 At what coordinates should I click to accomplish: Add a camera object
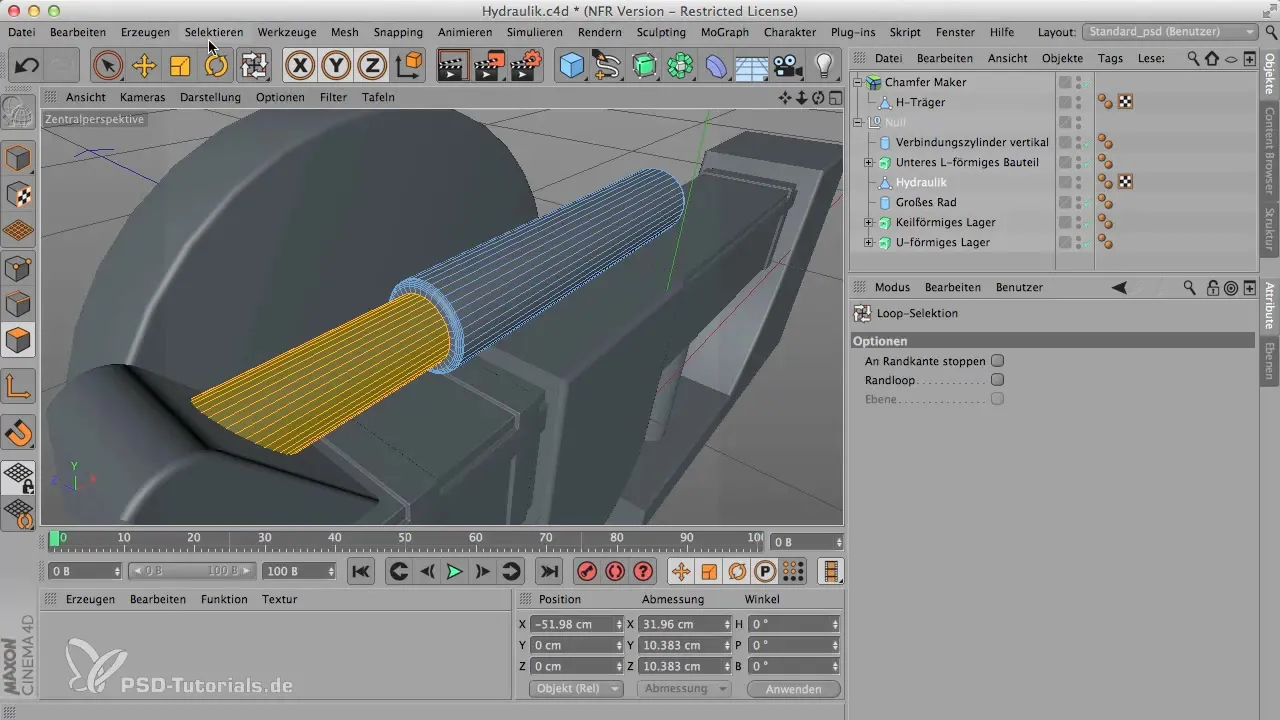[788, 67]
